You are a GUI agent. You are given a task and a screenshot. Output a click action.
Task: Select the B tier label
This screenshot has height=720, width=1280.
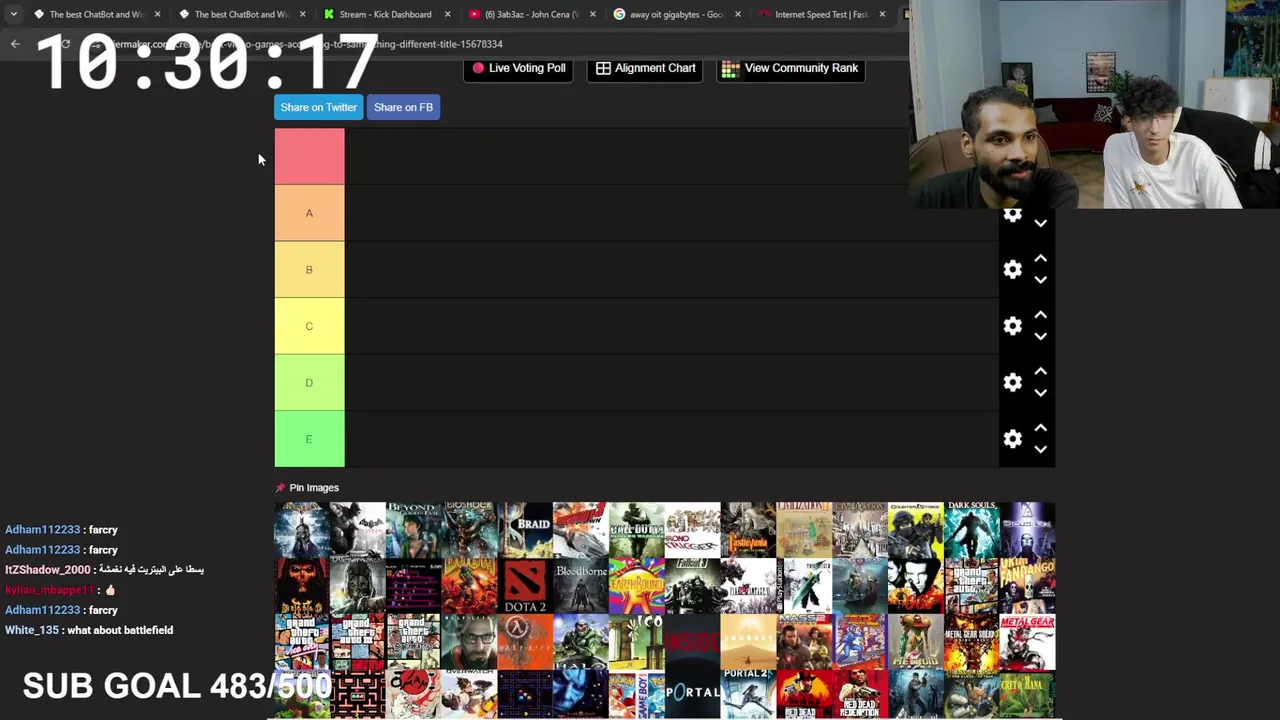tap(310, 269)
